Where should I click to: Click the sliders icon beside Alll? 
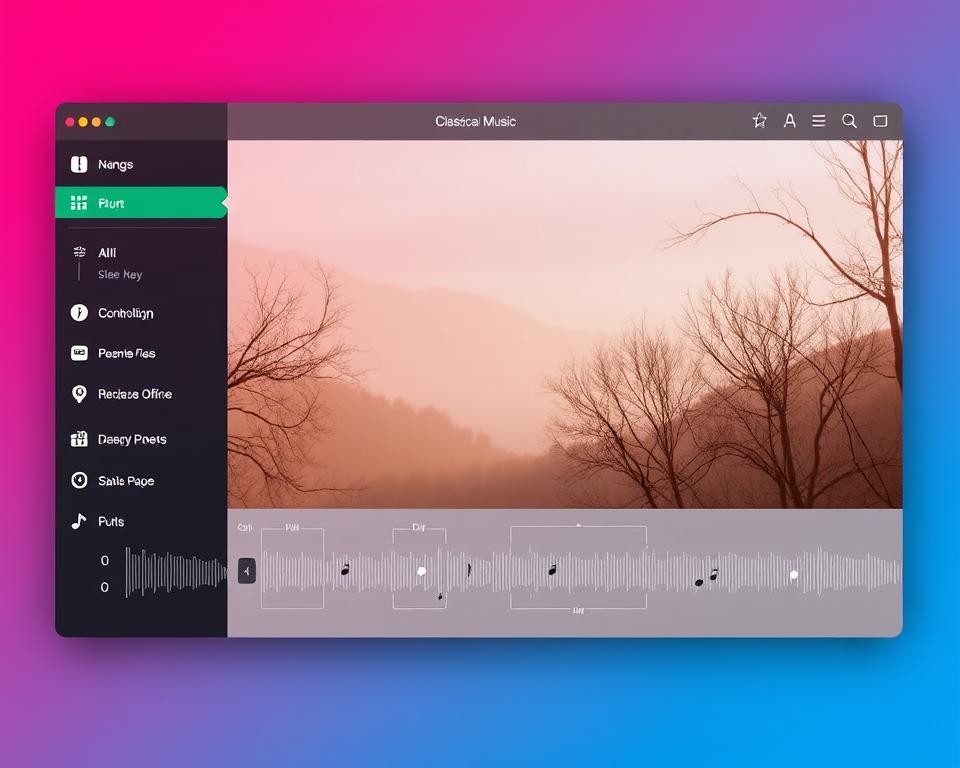[x=79, y=253]
